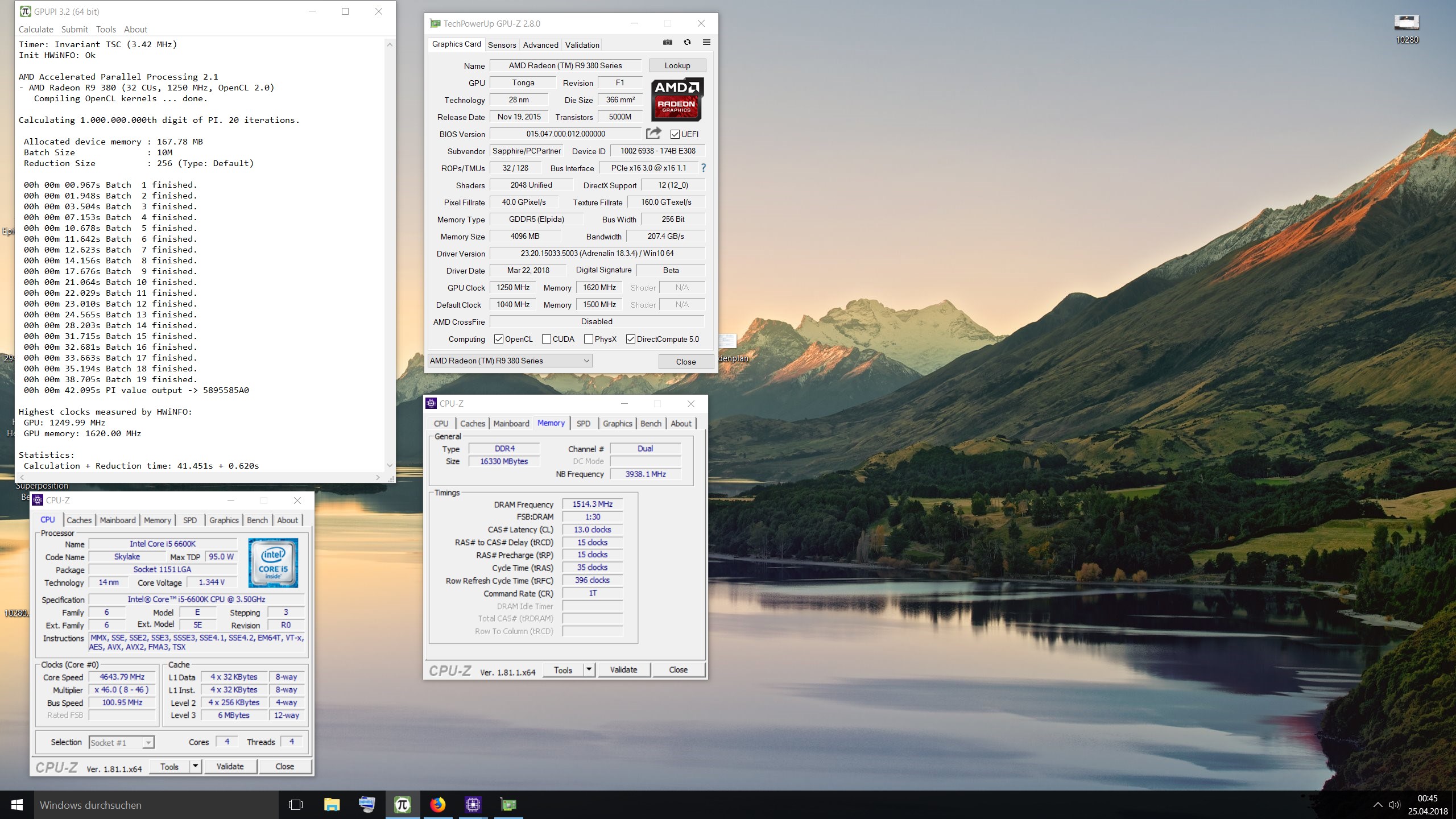Open Graphics tab in CPU-Z CPU window
1456x819 pixels.
click(x=224, y=520)
